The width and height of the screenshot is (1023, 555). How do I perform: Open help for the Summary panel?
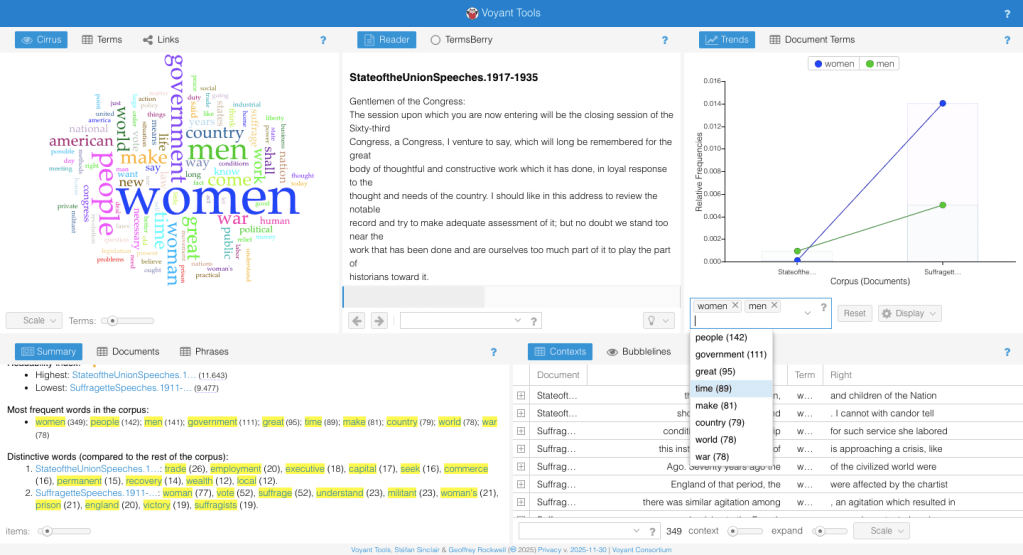(x=493, y=352)
